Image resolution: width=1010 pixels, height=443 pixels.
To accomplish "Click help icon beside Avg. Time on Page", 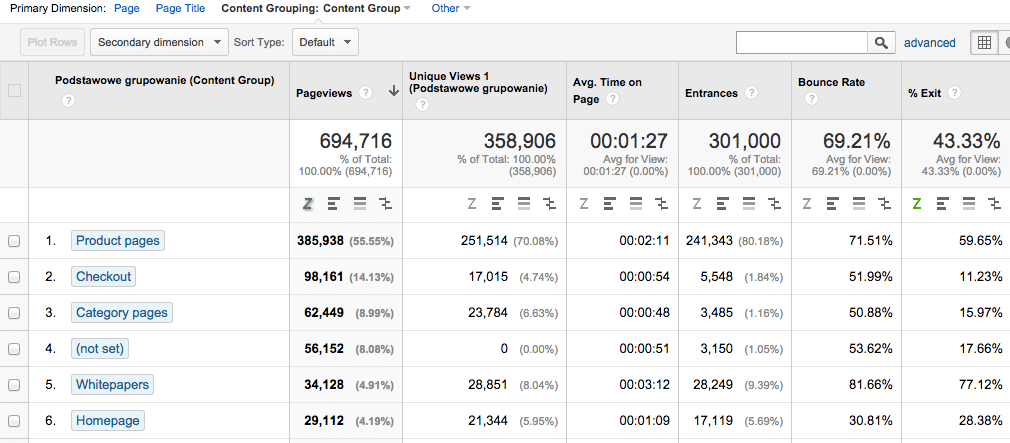I will pyautogui.click(x=612, y=99).
